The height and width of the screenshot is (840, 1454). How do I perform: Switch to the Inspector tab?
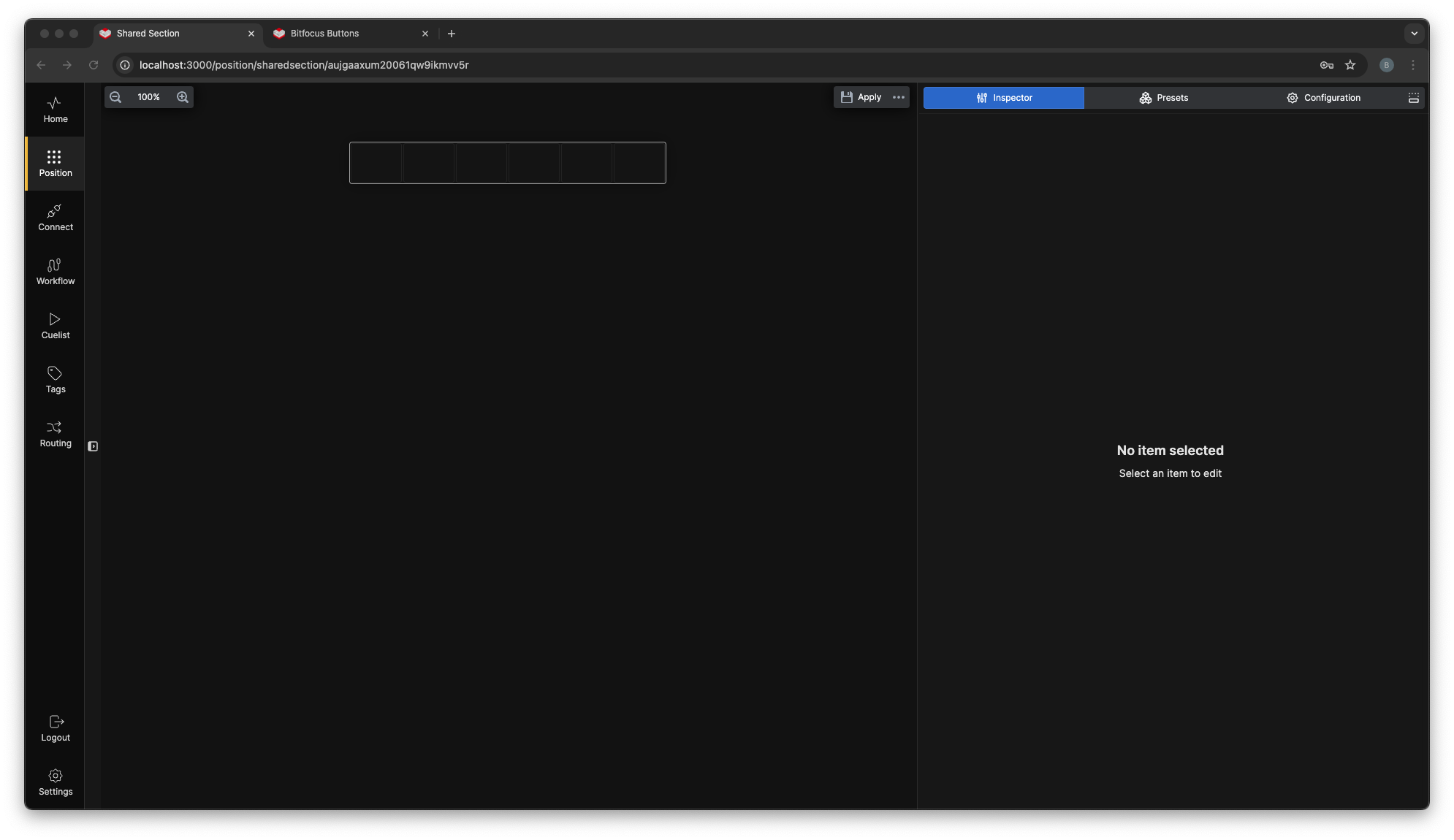[x=1003, y=98]
